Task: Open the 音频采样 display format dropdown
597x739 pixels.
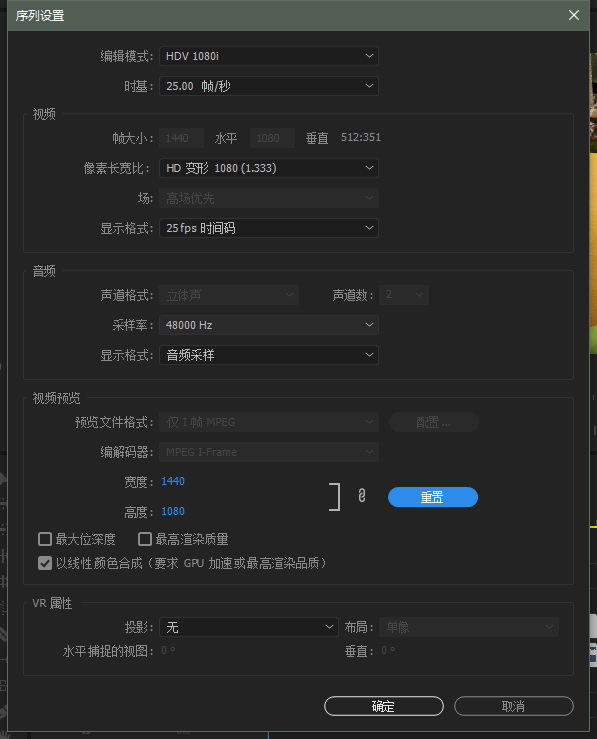Action: [x=269, y=355]
